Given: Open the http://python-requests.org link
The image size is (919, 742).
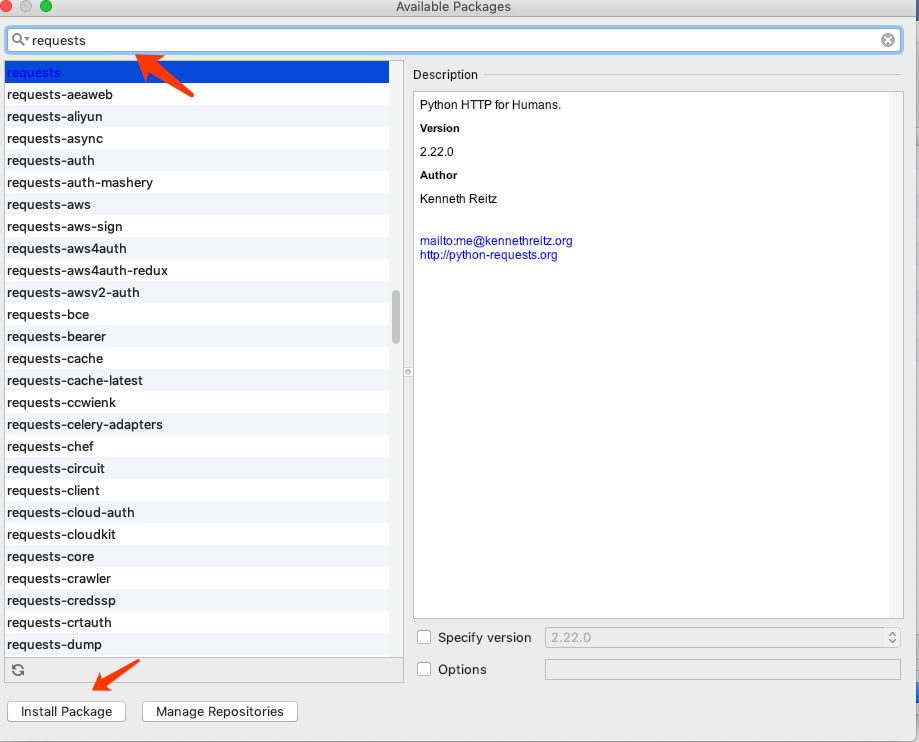Looking at the screenshot, I should (x=488, y=255).
